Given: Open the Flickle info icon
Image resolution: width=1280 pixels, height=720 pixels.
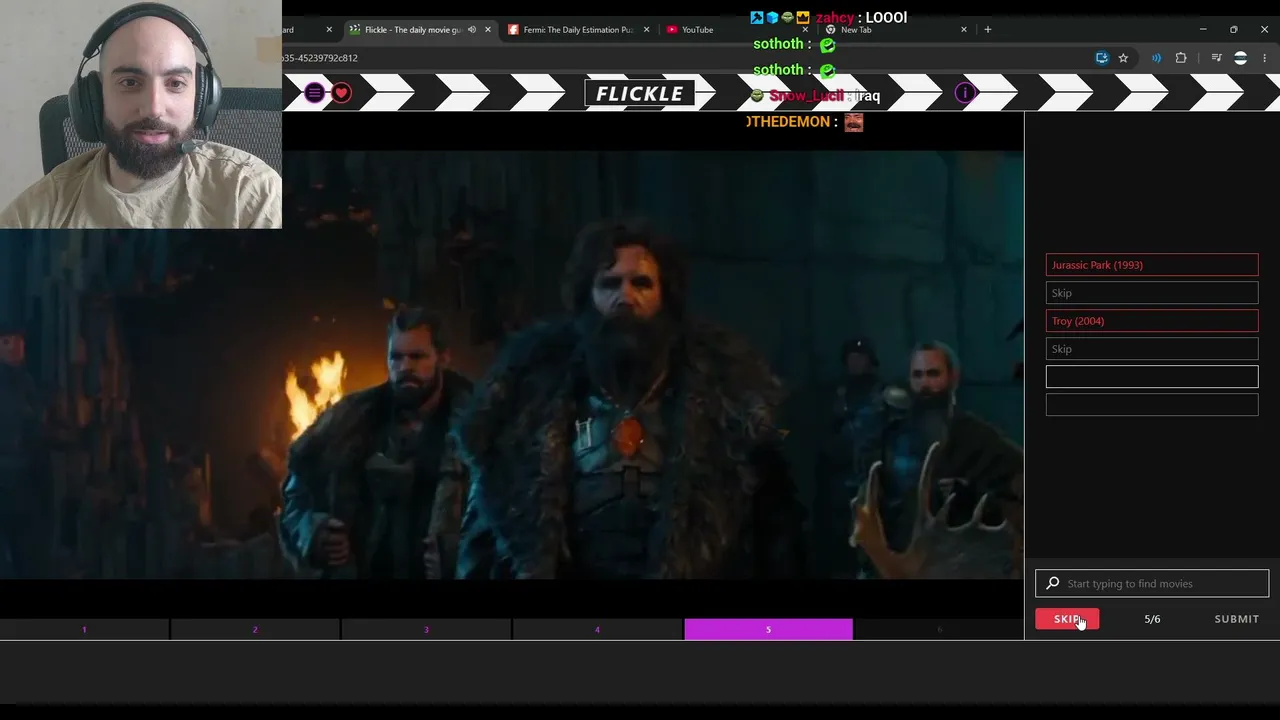Looking at the screenshot, I should point(965,93).
